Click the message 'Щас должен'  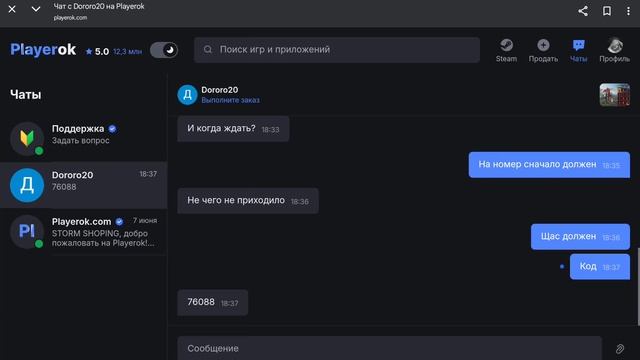(580, 237)
